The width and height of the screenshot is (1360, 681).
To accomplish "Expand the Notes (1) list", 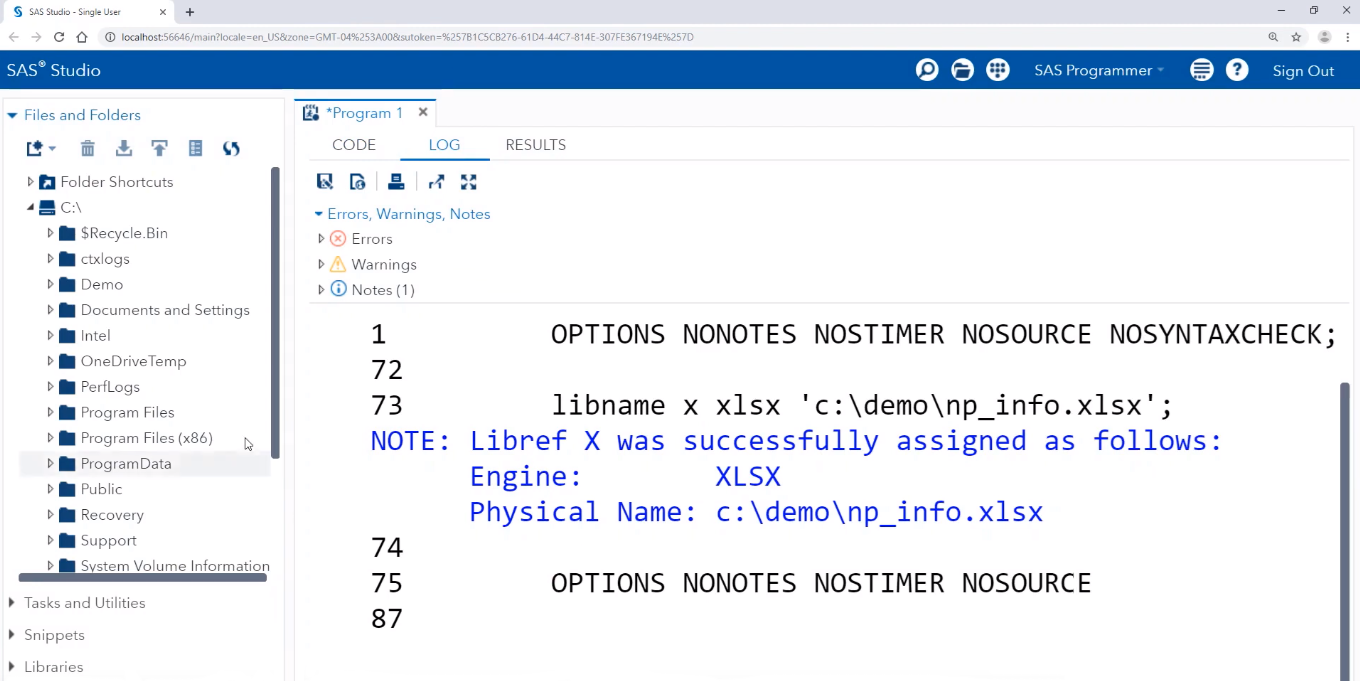I will [321, 290].
